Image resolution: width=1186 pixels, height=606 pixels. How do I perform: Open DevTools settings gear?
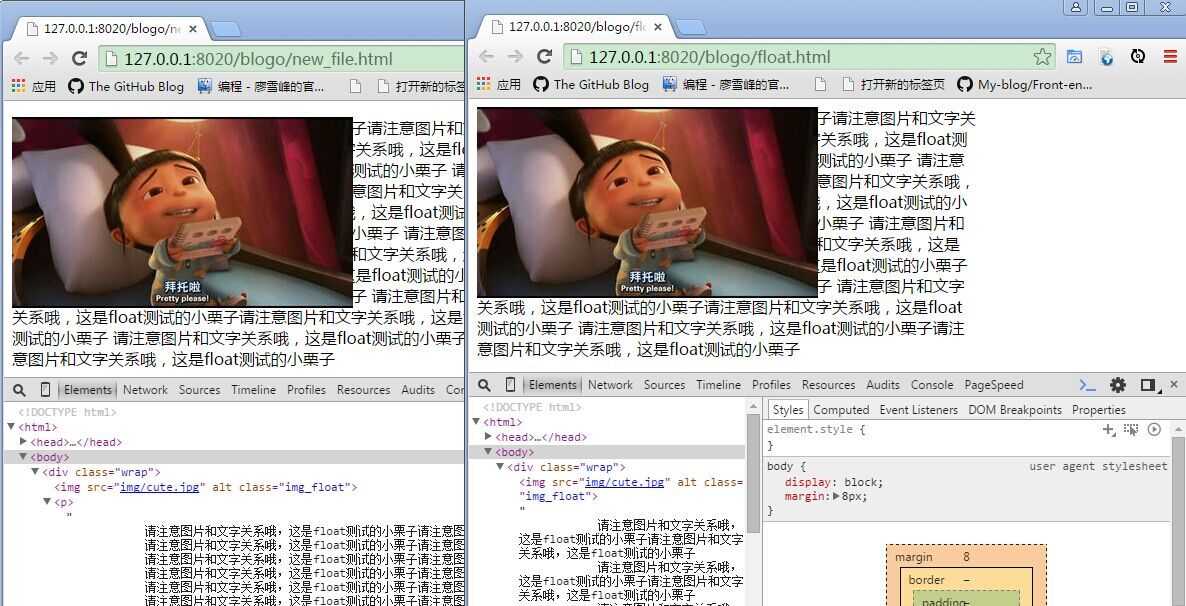click(1118, 385)
